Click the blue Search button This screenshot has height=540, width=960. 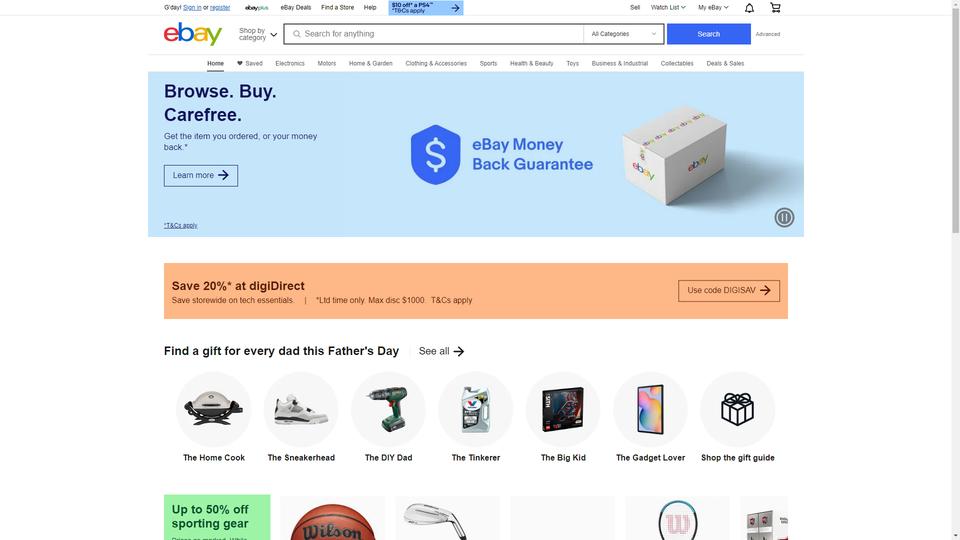[708, 34]
